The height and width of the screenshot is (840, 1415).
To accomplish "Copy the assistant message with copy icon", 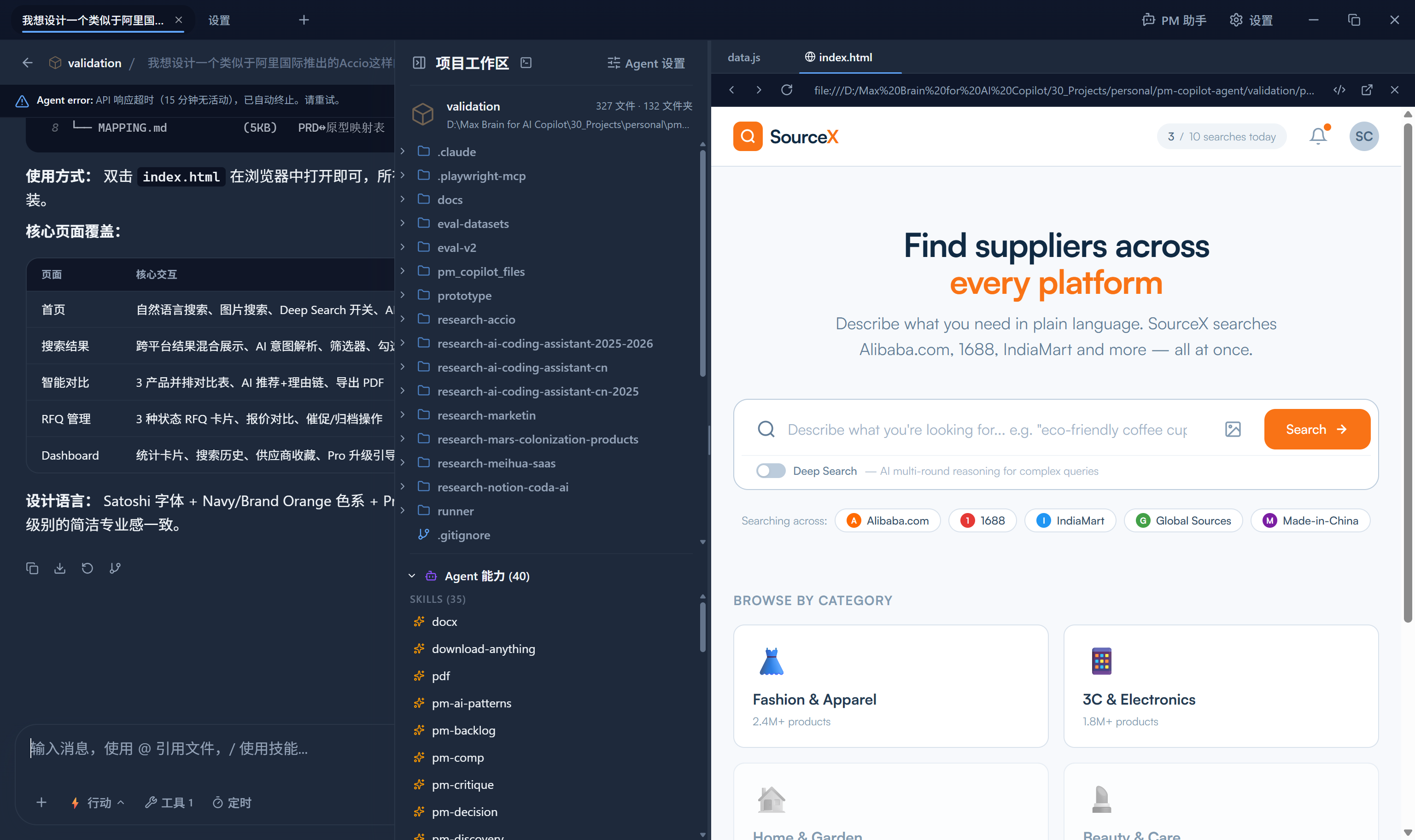I will [x=32, y=568].
